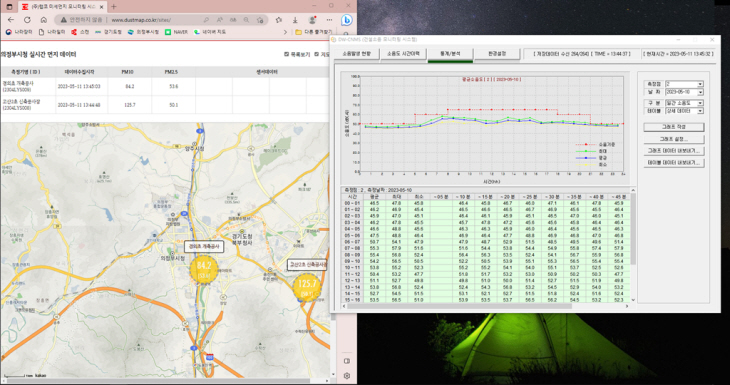Go to the browser home page
Viewport: 730px width, 385px height.
pyautogui.click(x=43, y=20)
